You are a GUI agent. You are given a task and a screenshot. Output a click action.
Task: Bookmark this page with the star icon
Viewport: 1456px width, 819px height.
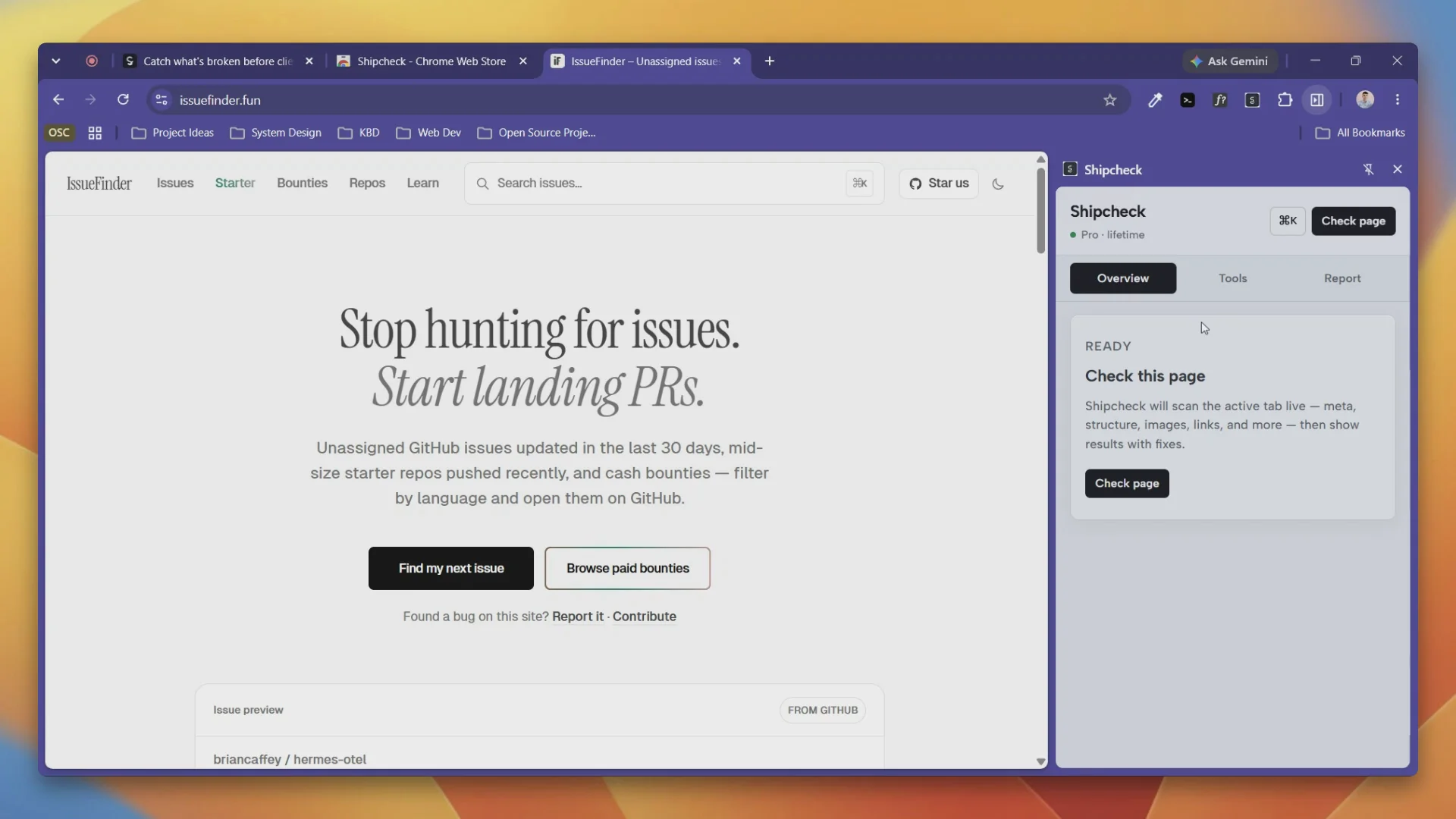point(1109,100)
